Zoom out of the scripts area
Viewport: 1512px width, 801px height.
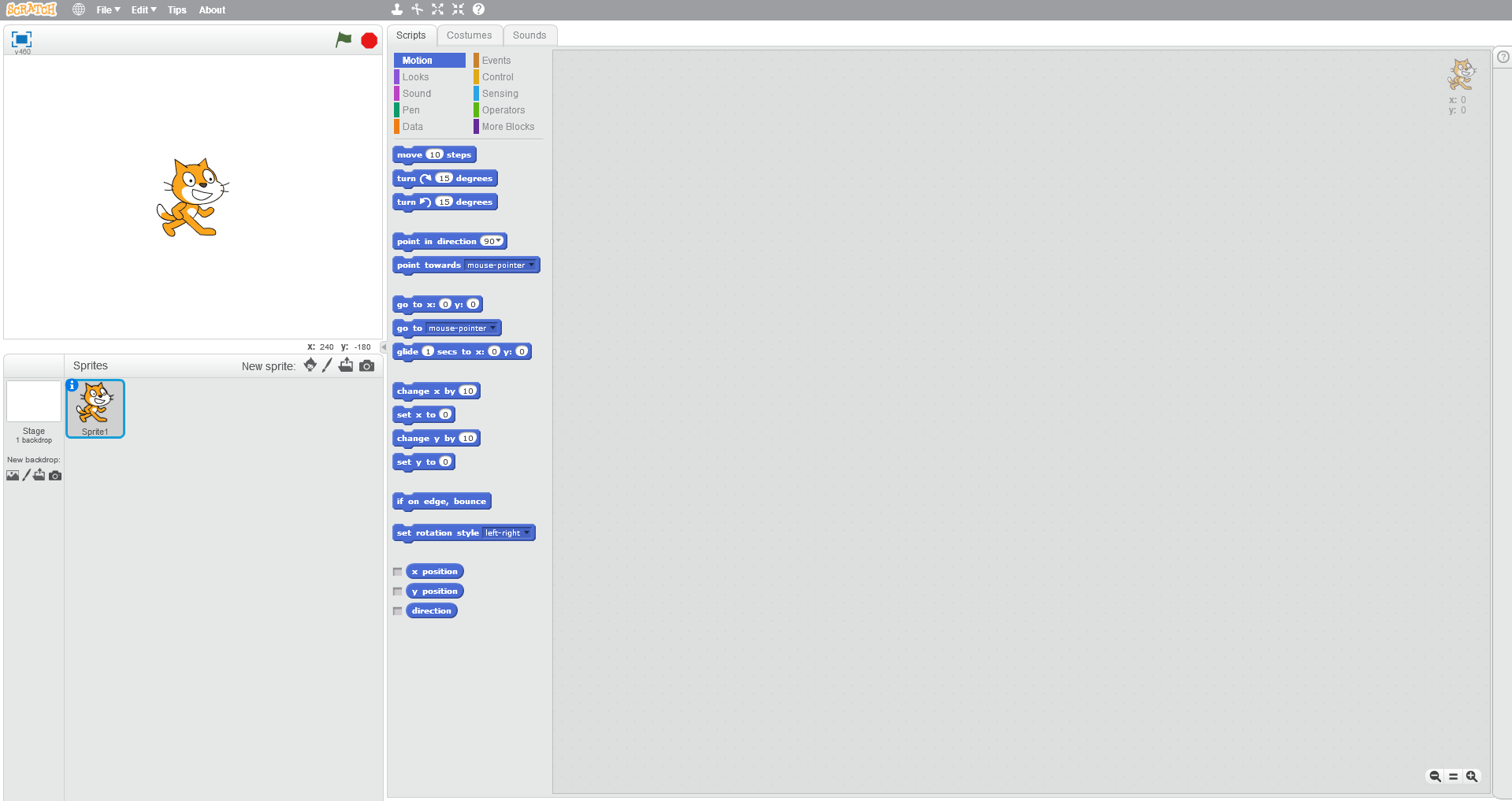(x=1435, y=777)
